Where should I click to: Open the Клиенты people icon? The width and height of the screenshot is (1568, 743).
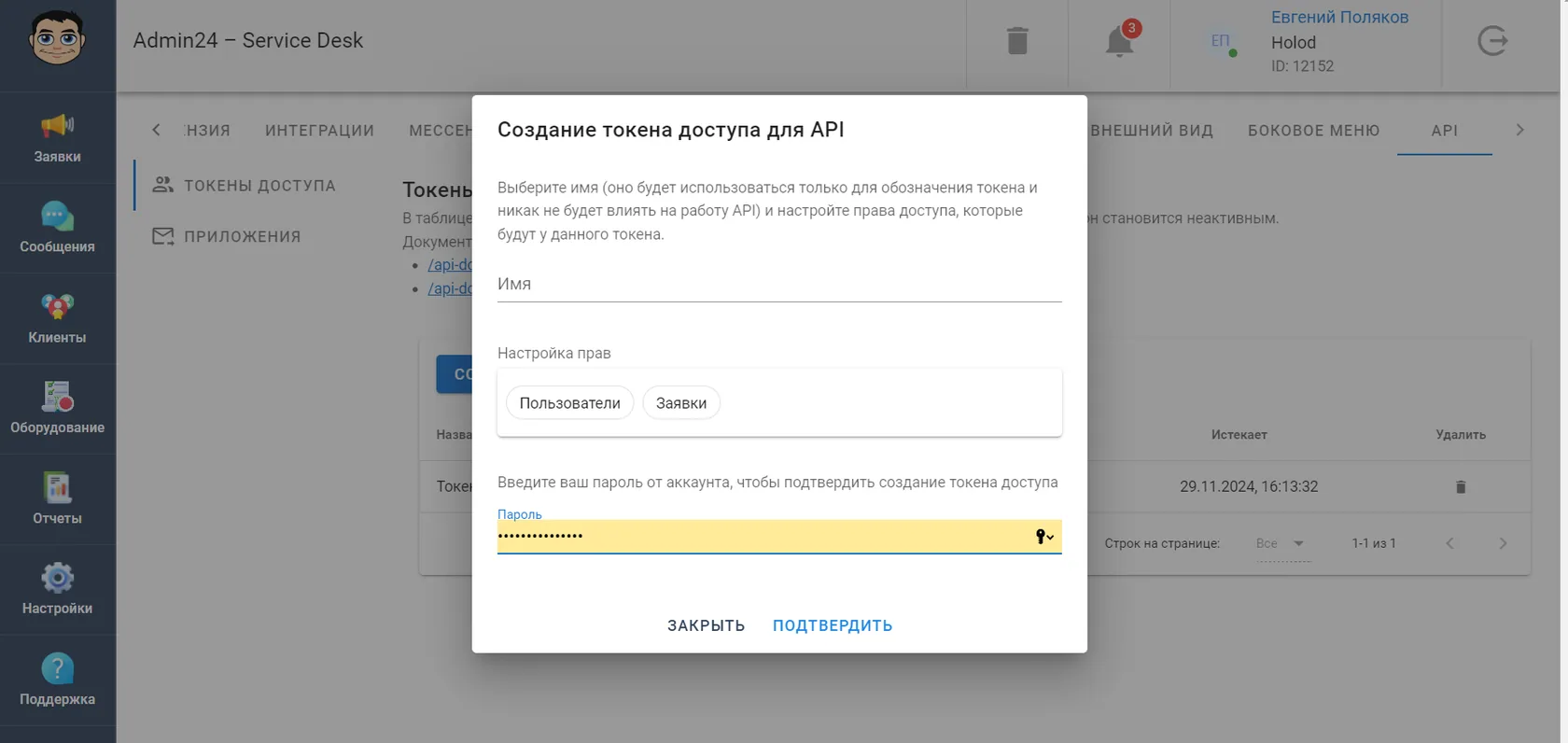pos(57,306)
